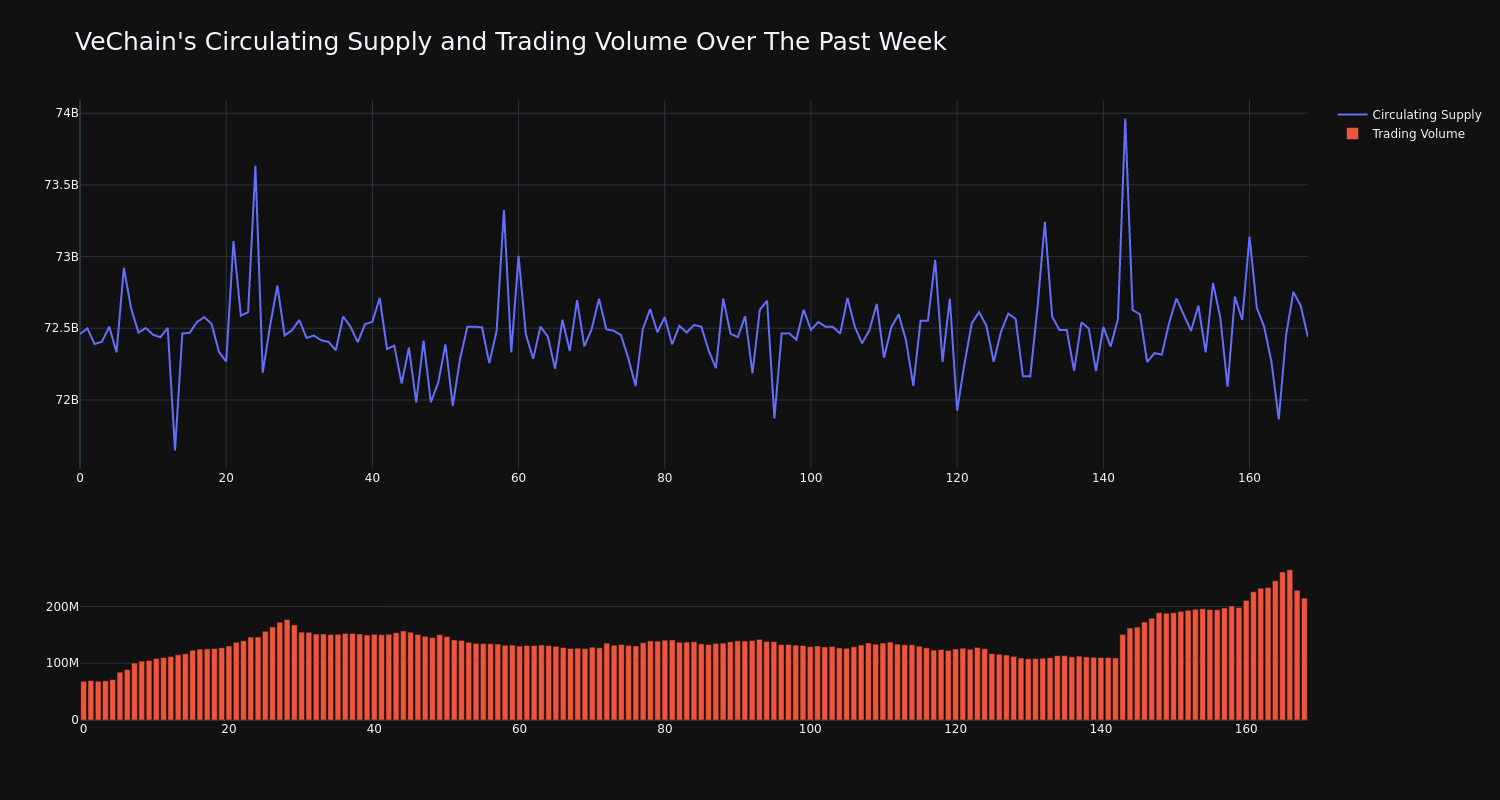Click the 200M volume axis label
1500x800 pixels.
pos(62,607)
